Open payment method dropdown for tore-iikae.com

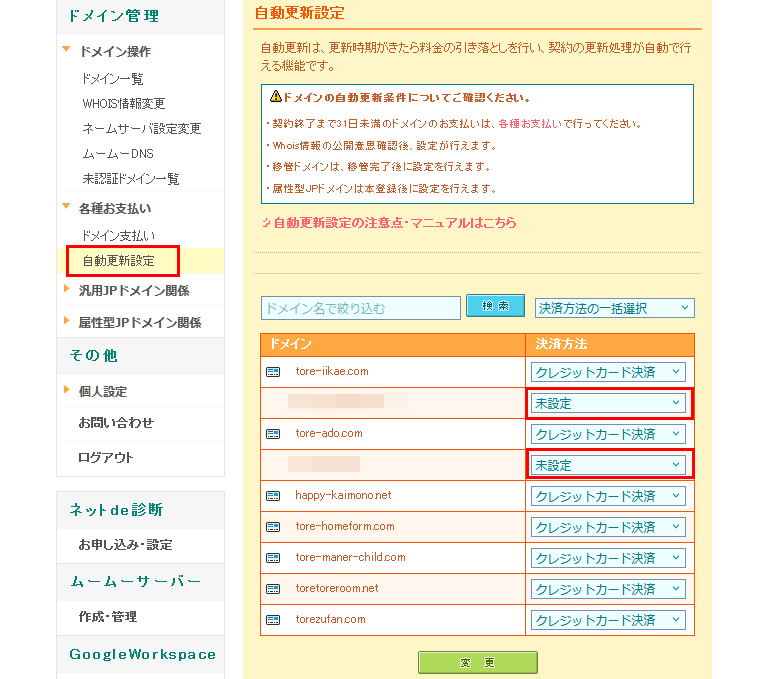(608, 372)
